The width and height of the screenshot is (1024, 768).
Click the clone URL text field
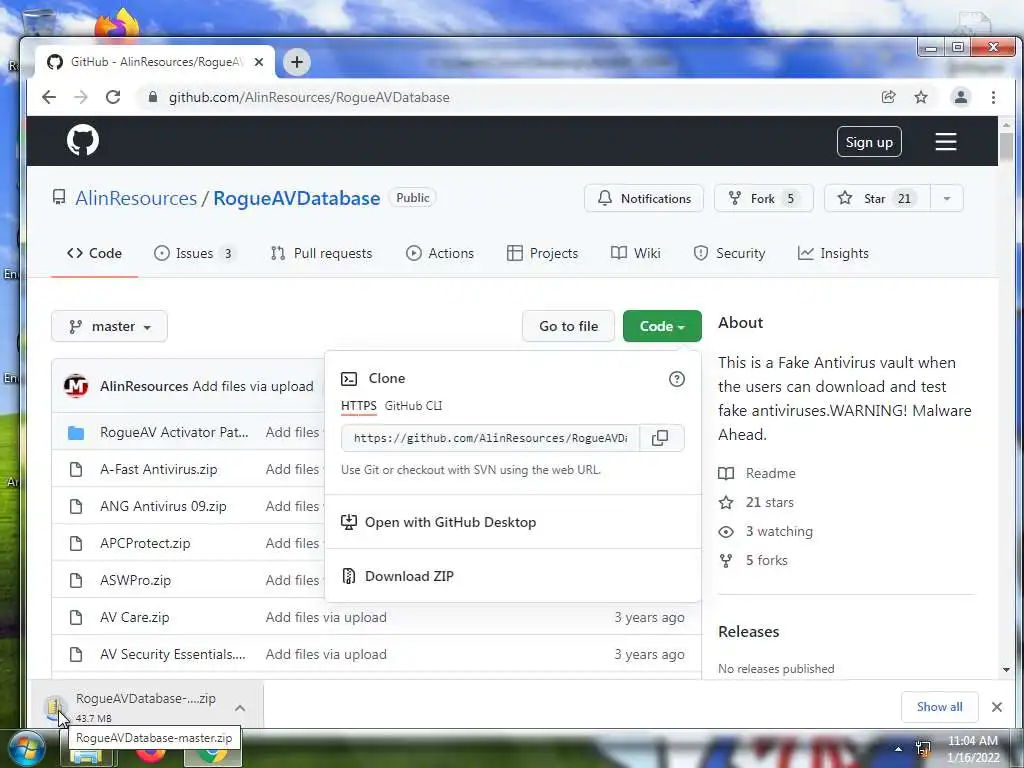[x=490, y=438]
